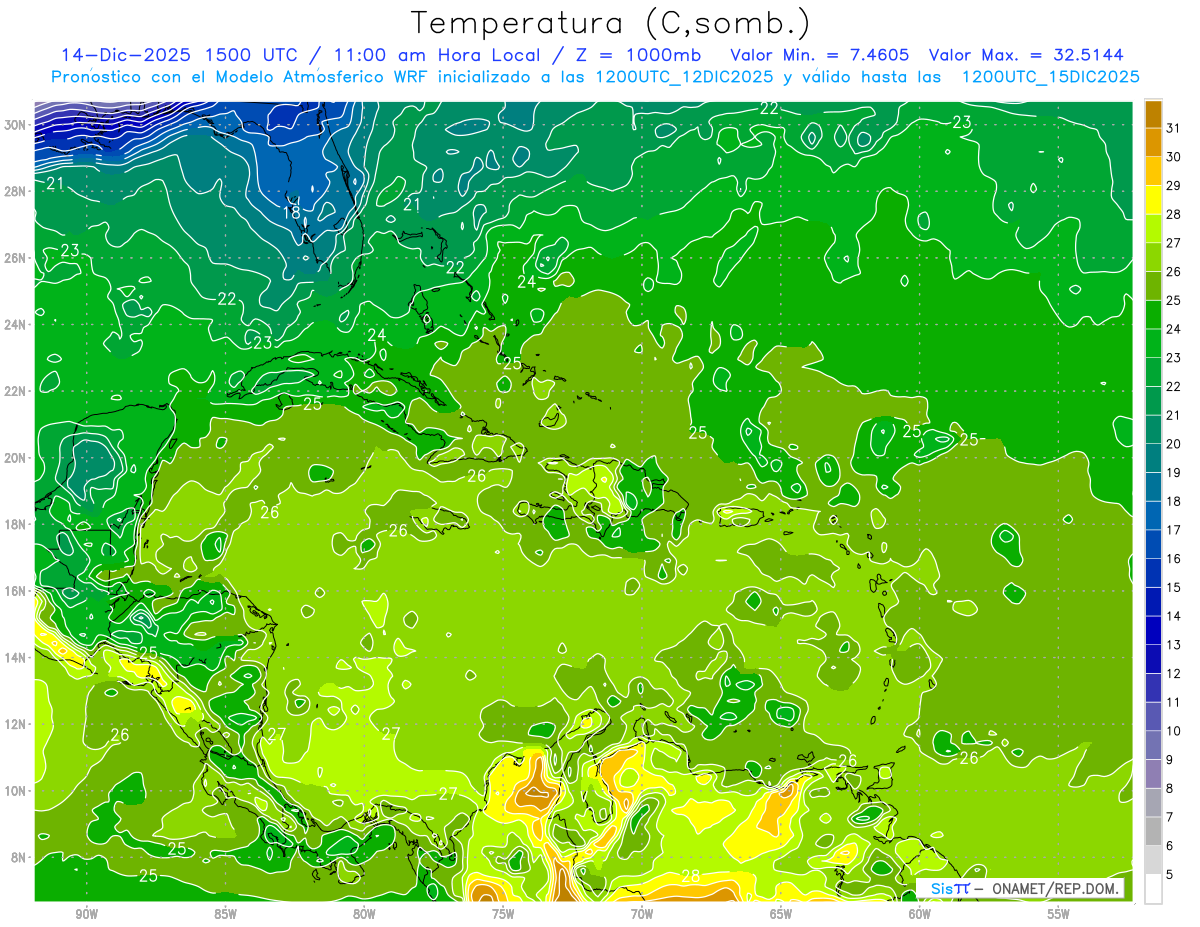Image resolution: width=1200 pixels, height=927 pixels.
Task: Click the '13' value on the color scale
Action: pos(1174,645)
